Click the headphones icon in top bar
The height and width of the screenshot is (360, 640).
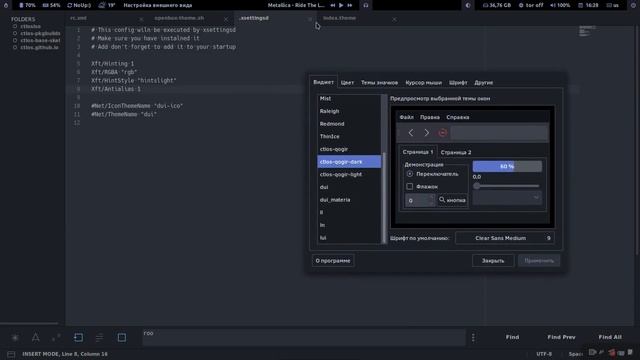tap(366, 5)
